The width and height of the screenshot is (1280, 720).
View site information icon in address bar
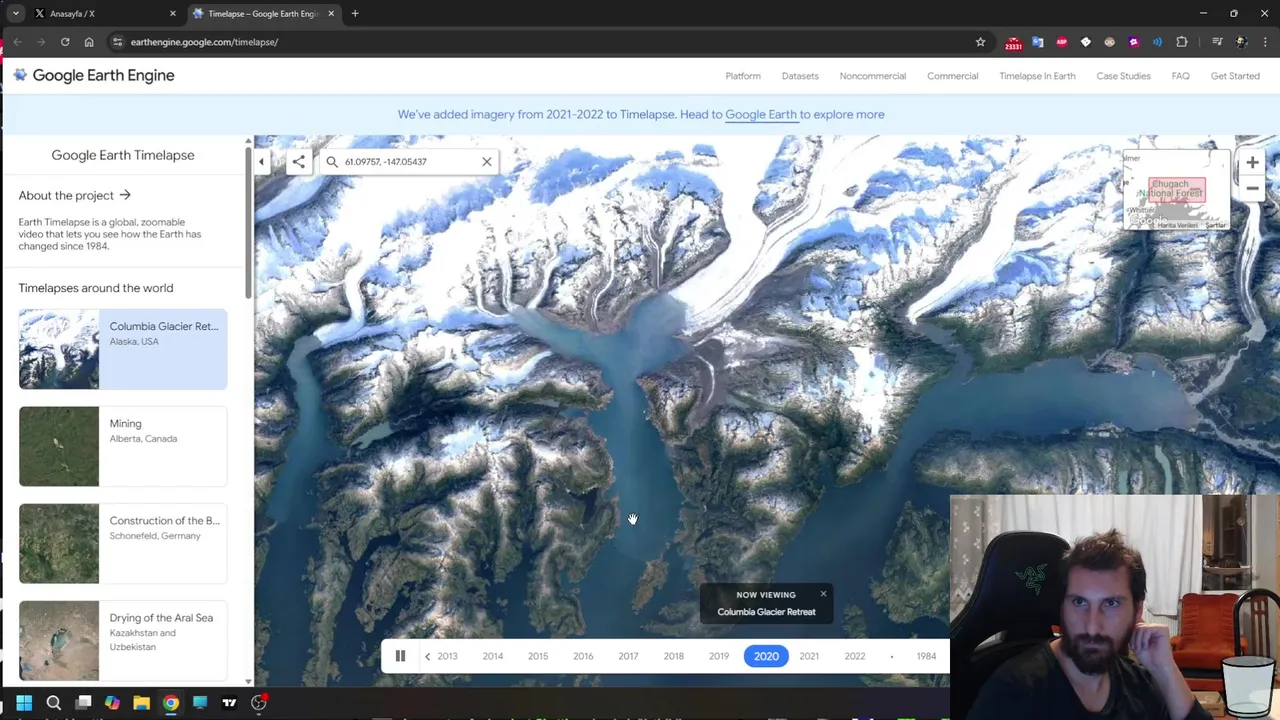pyautogui.click(x=117, y=42)
